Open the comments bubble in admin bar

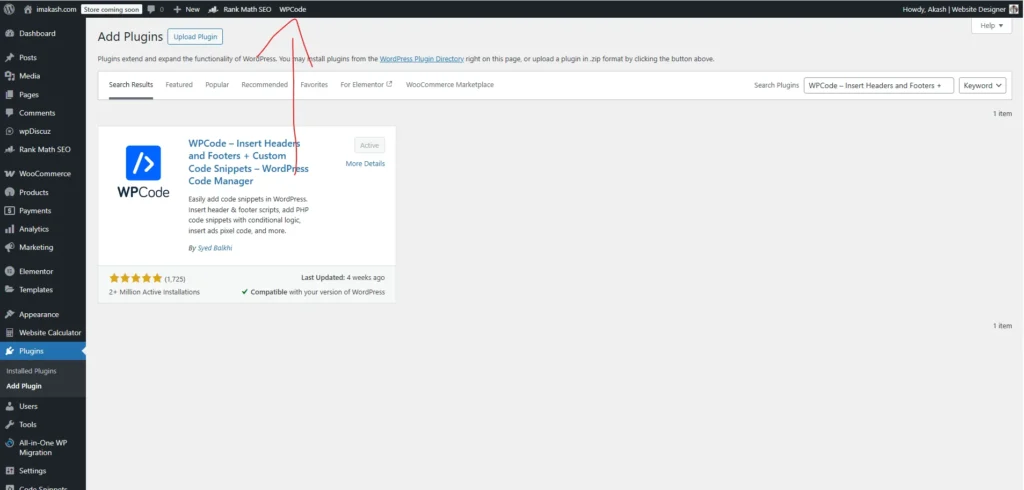pyautogui.click(x=154, y=9)
